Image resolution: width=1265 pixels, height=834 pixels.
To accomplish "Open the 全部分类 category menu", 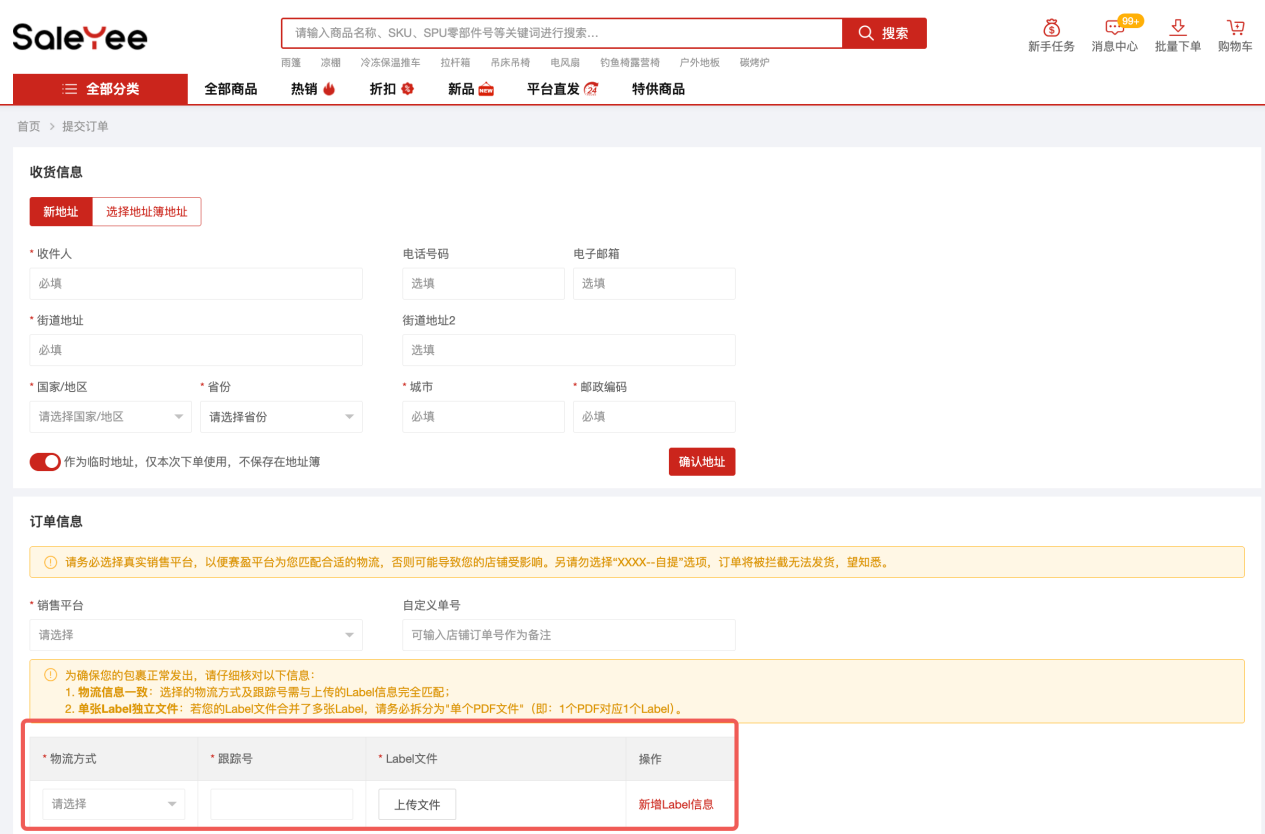I will click(100, 89).
